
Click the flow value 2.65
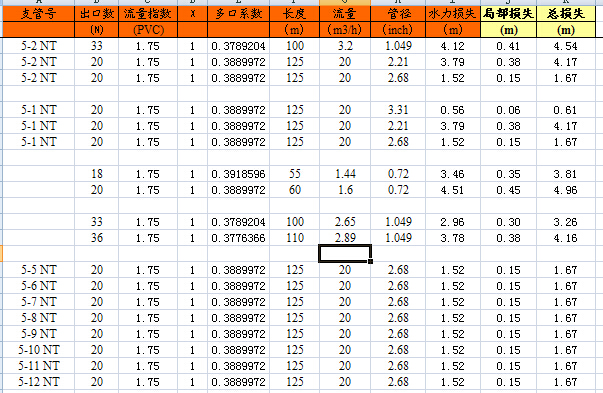[345, 222]
